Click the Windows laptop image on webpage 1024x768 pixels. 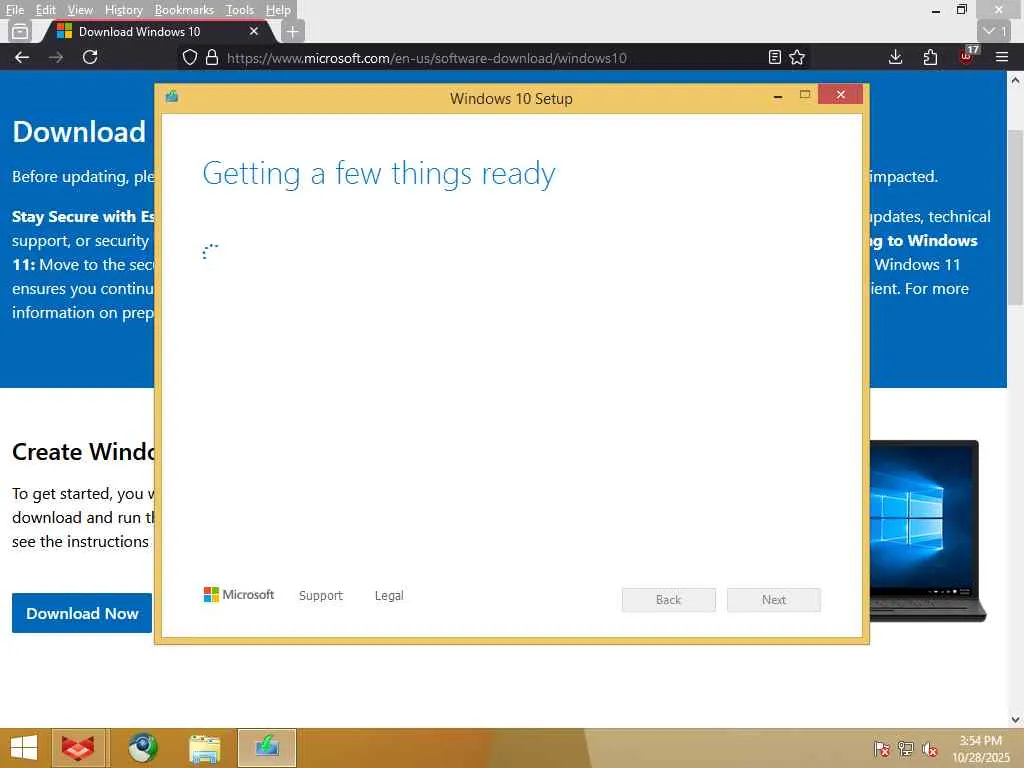[927, 530]
